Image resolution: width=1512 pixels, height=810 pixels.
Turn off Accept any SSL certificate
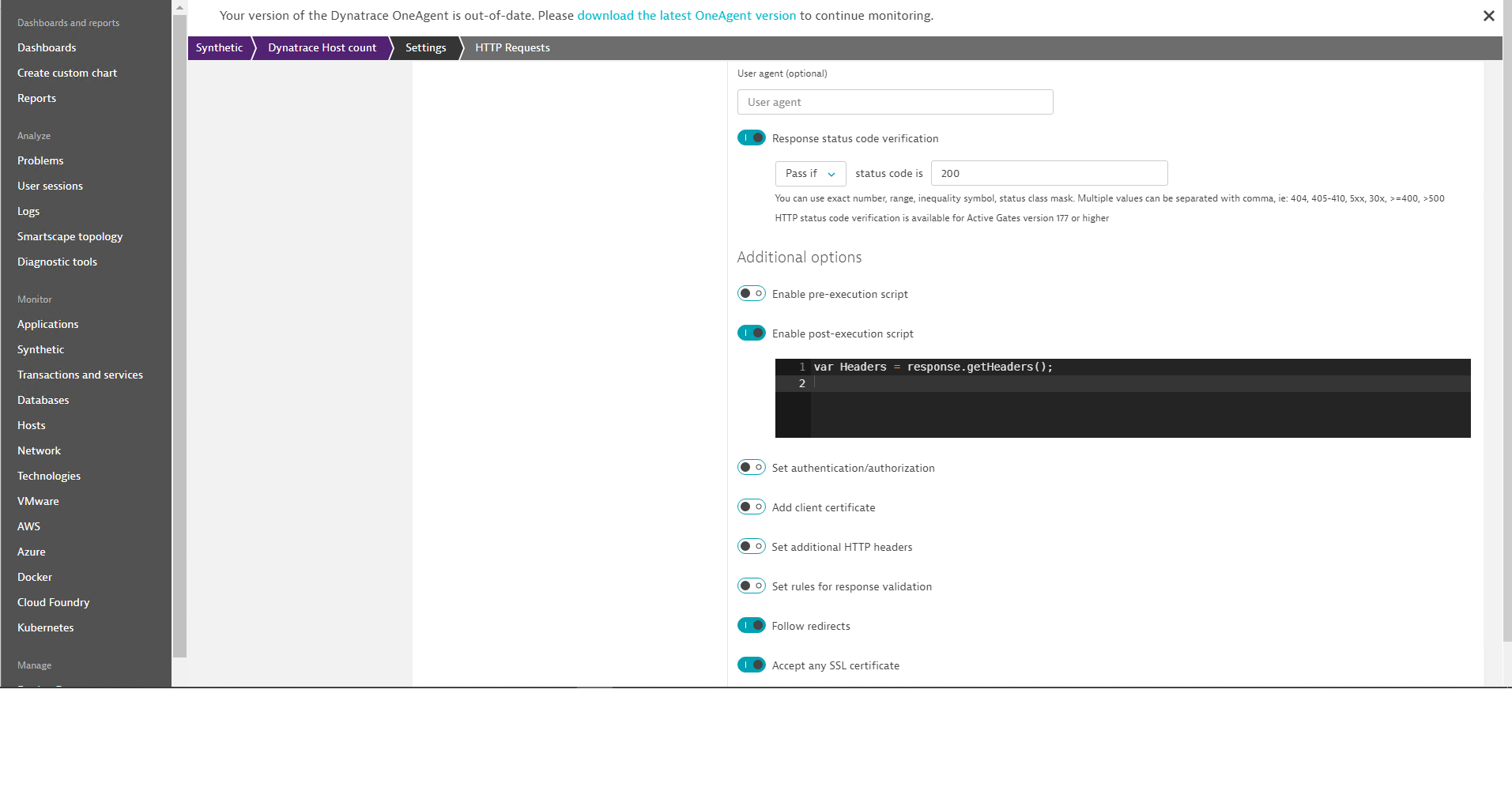[751, 665]
